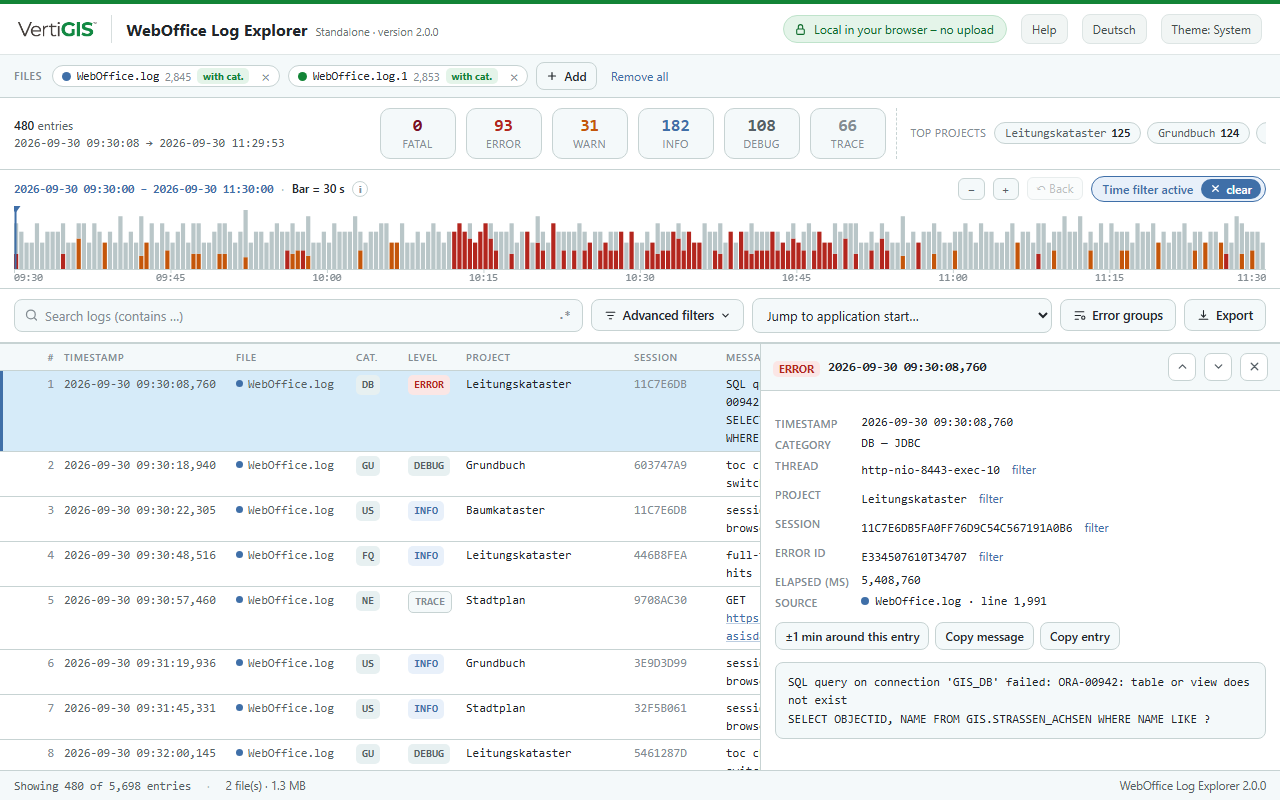Toggle DEBUG level filter
The height and width of the screenshot is (800, 1280).
click(761, 134)
